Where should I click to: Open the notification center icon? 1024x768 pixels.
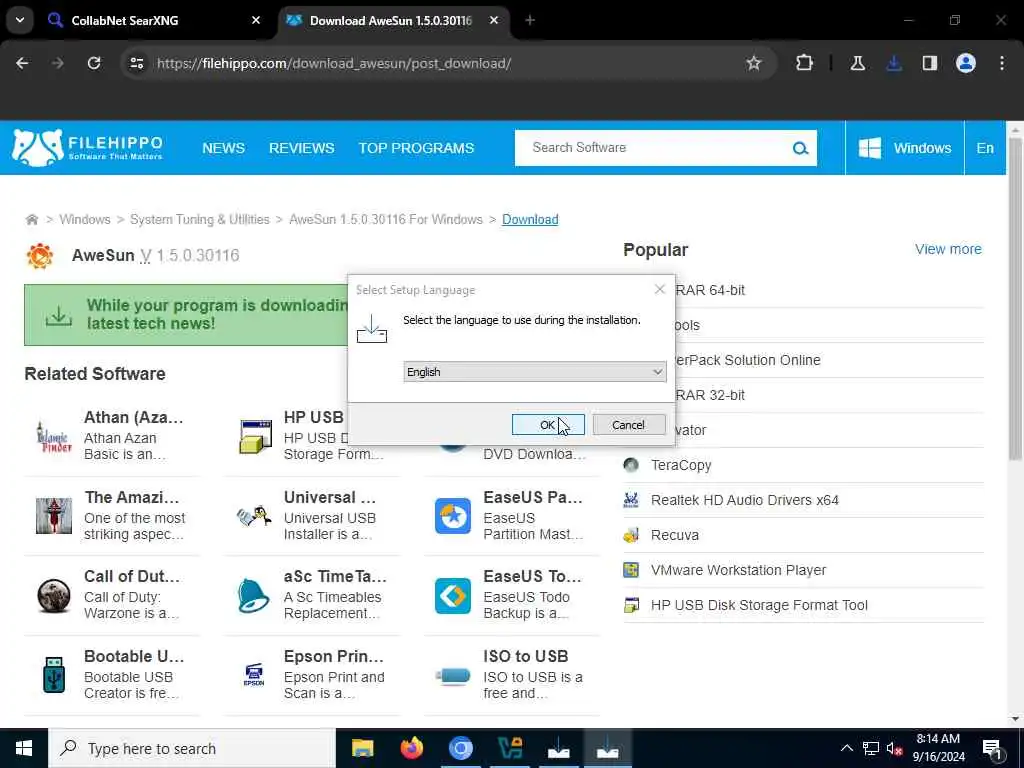click(992, 748)
